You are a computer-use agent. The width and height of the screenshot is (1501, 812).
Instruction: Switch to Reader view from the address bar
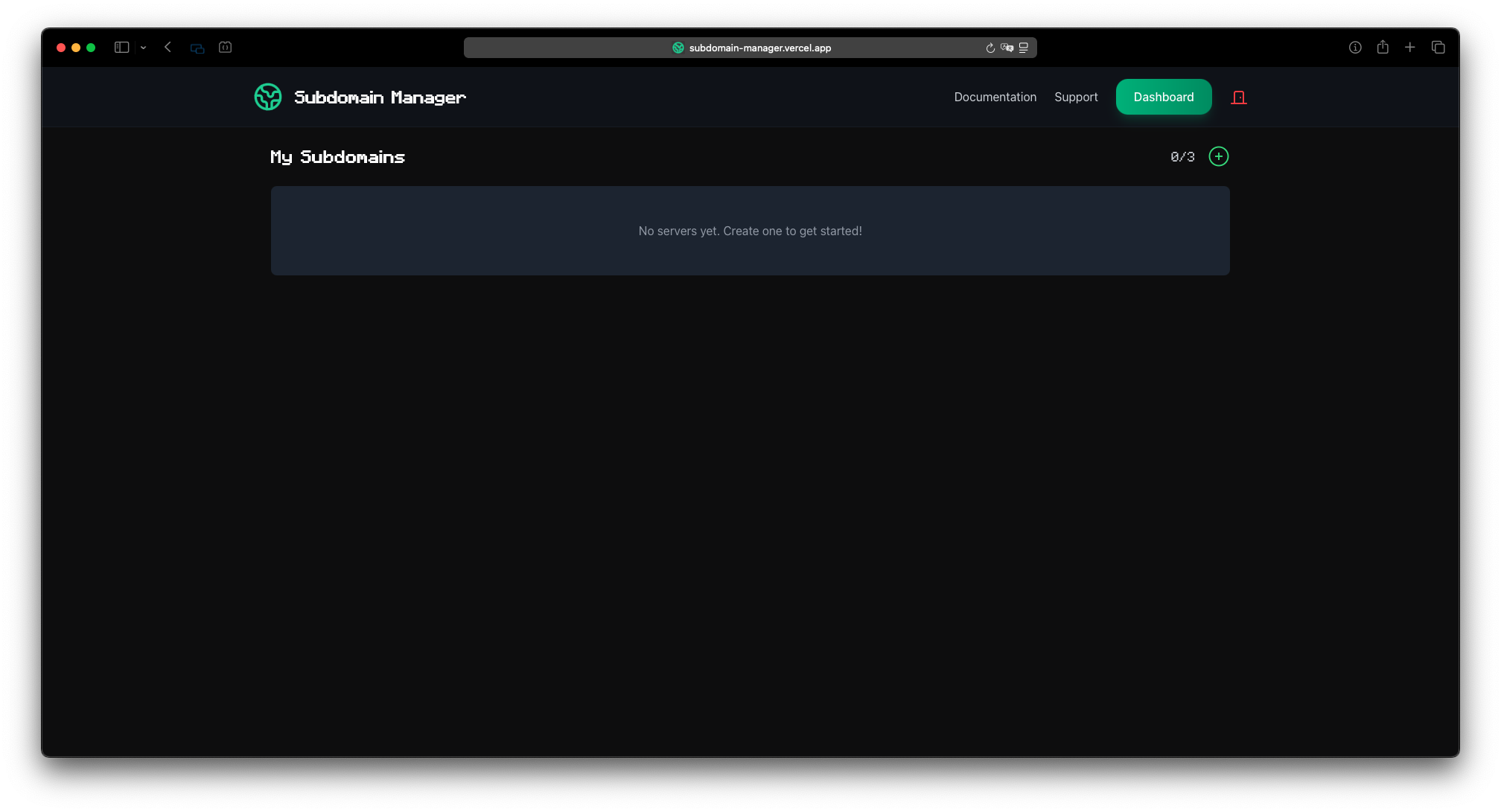pos(1024,47)
